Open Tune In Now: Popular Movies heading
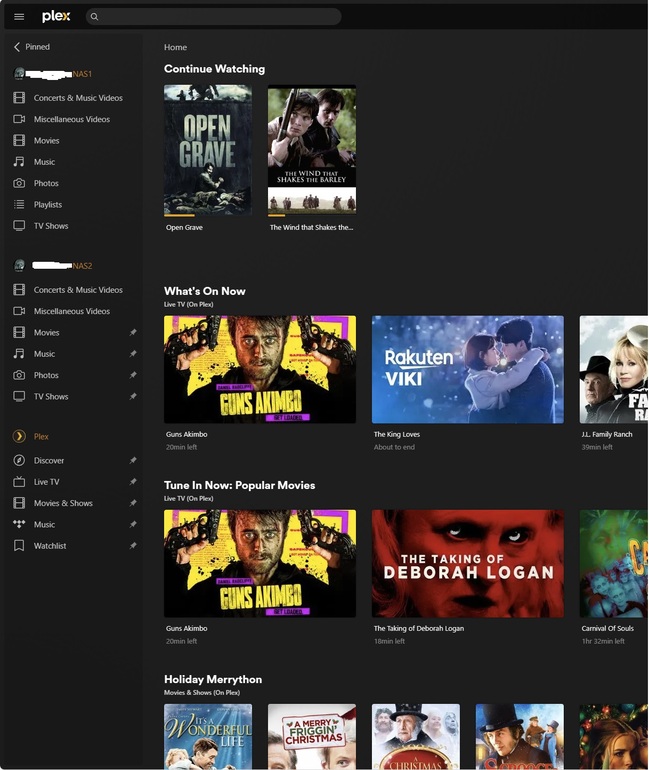Viewport: 649px width, 770px height. [x=240, y=485]
